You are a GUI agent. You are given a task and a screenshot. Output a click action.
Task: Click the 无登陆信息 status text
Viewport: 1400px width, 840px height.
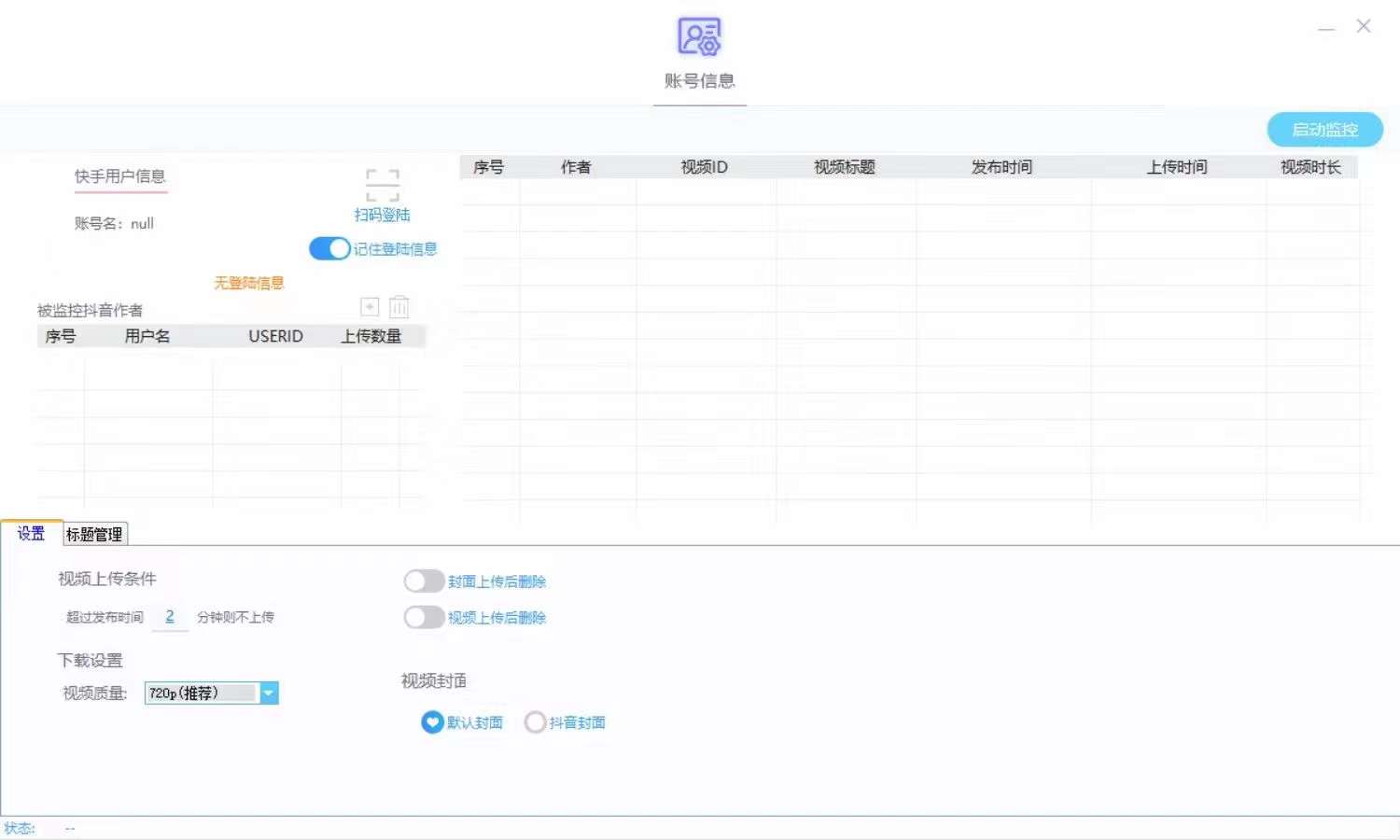point(249,283)
